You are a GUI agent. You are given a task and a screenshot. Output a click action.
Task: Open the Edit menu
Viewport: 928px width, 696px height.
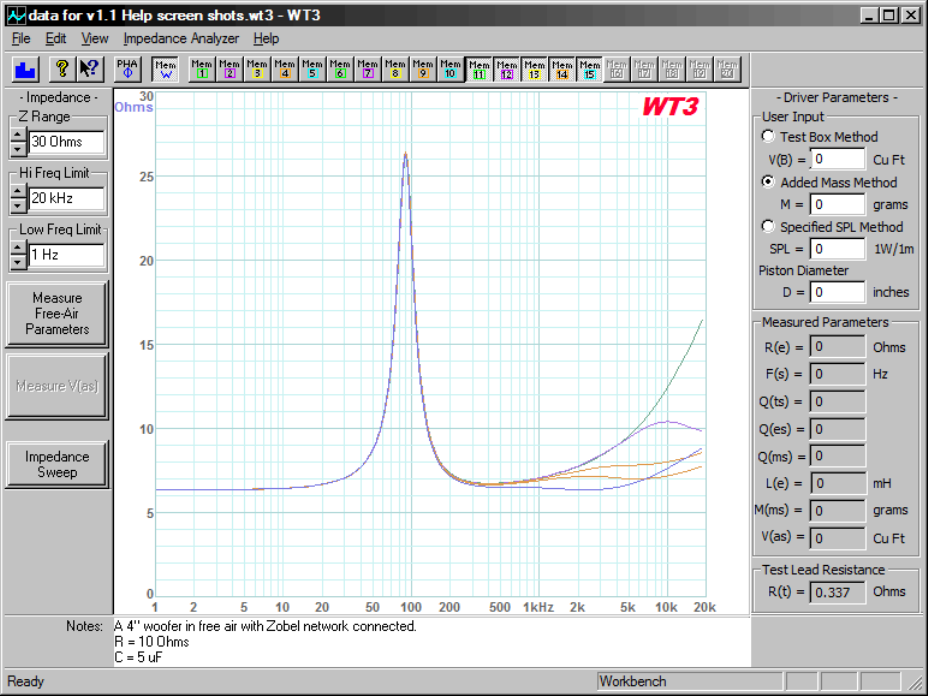(x=55, y=39)
